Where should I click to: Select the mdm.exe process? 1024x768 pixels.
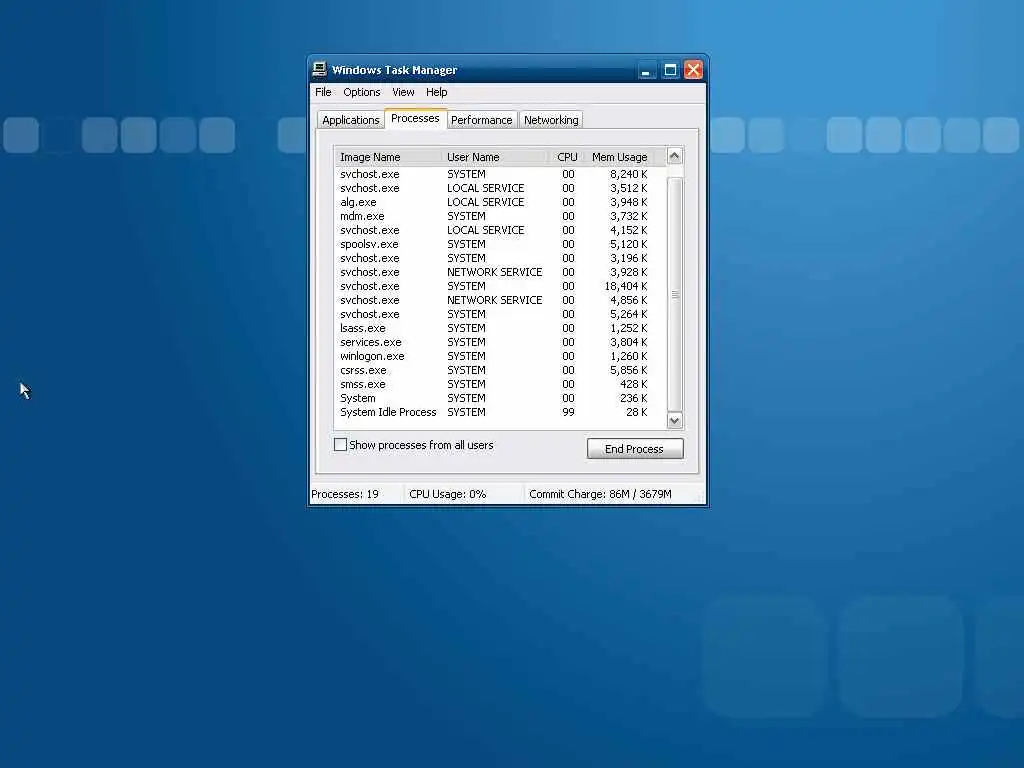(494, 216)
